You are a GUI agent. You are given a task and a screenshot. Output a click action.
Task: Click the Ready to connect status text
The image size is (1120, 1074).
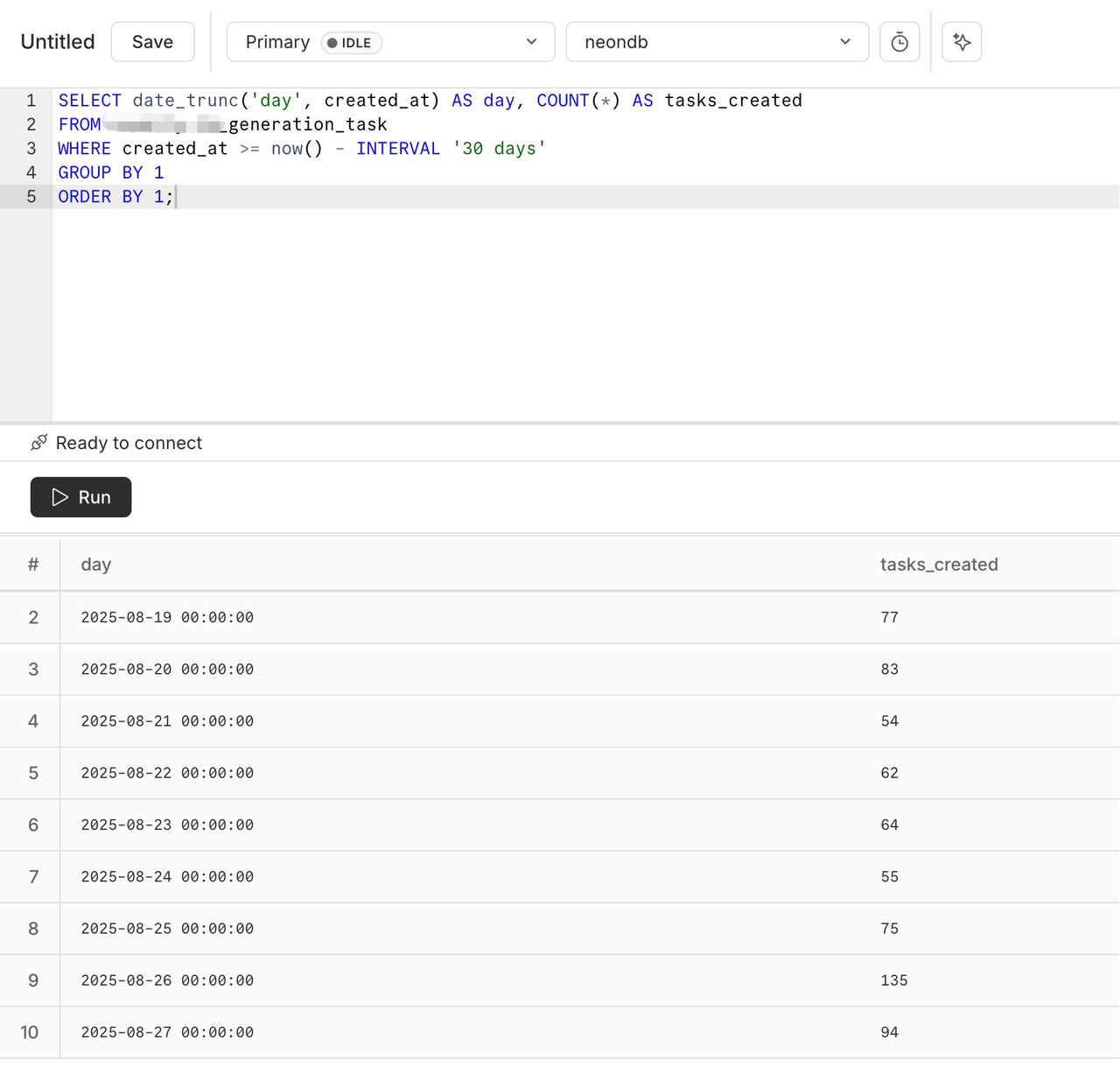[129, 443]
